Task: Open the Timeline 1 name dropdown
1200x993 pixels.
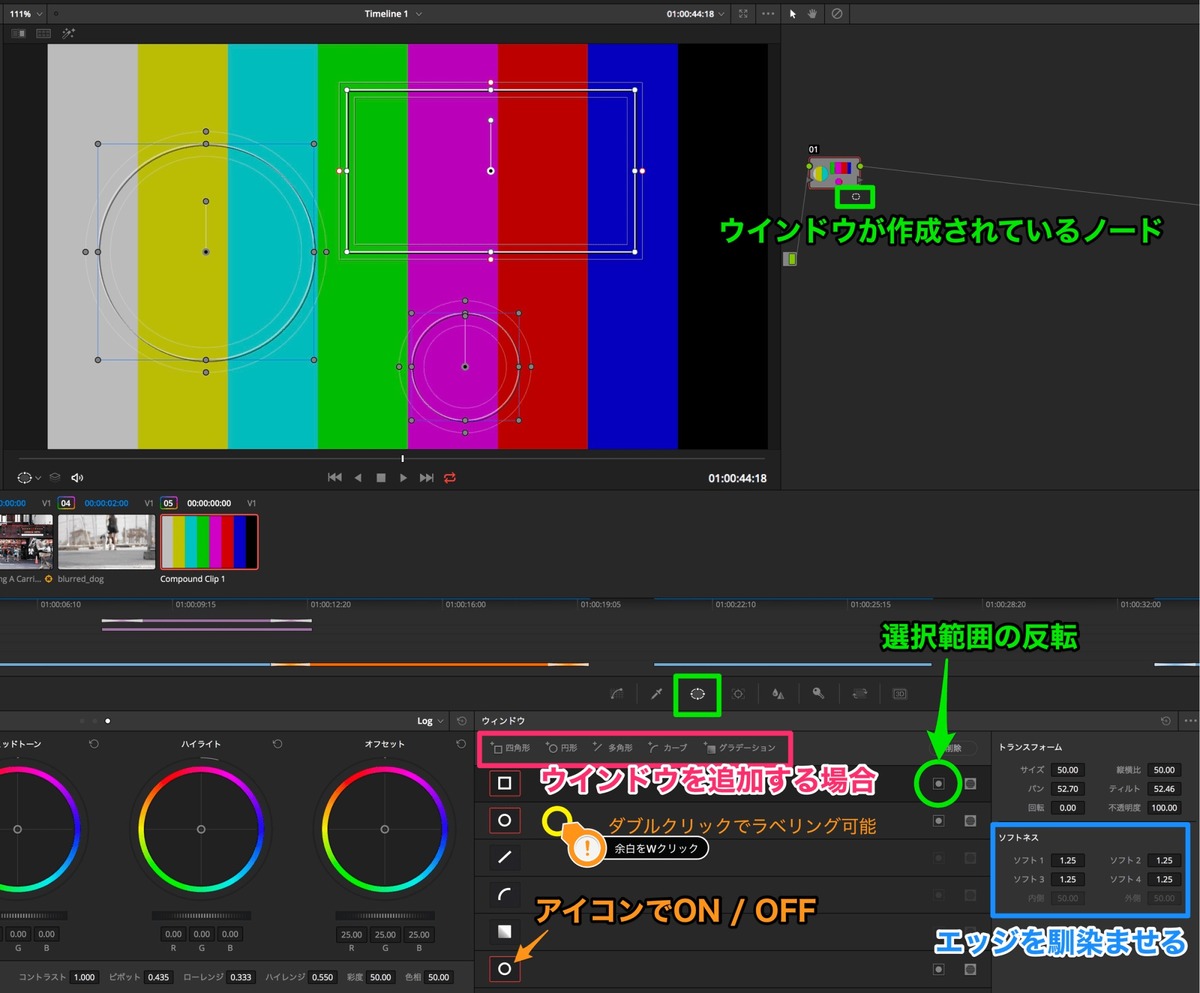Action: coord(394,14)
